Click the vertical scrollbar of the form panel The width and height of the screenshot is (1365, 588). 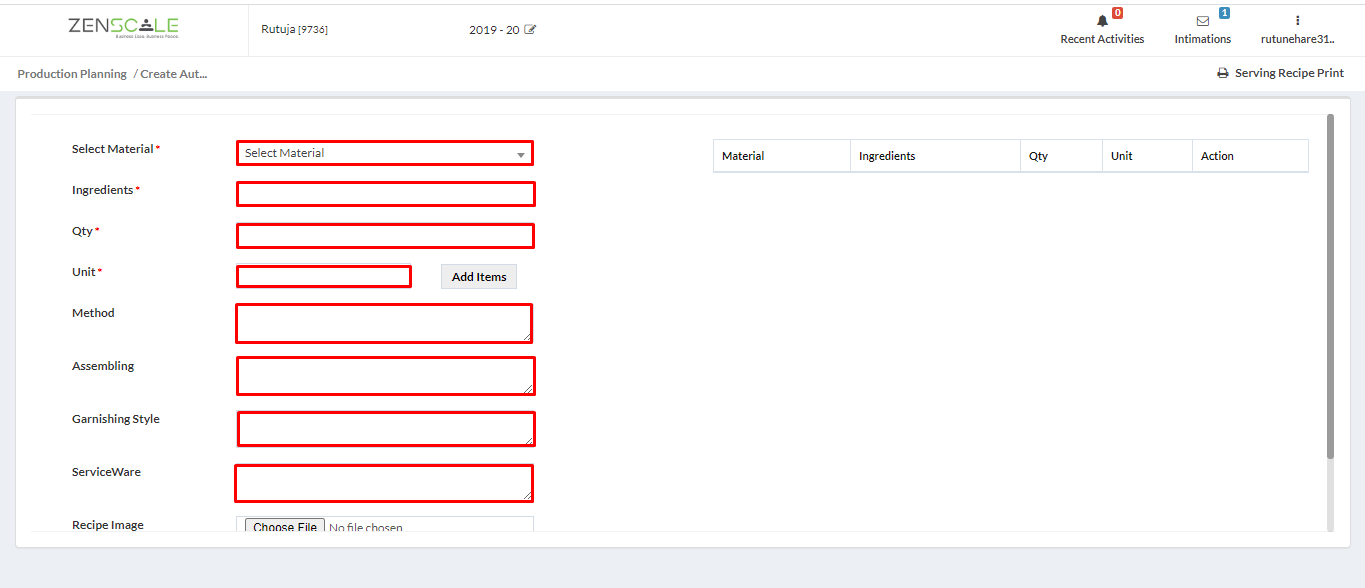pos(1330,286)
